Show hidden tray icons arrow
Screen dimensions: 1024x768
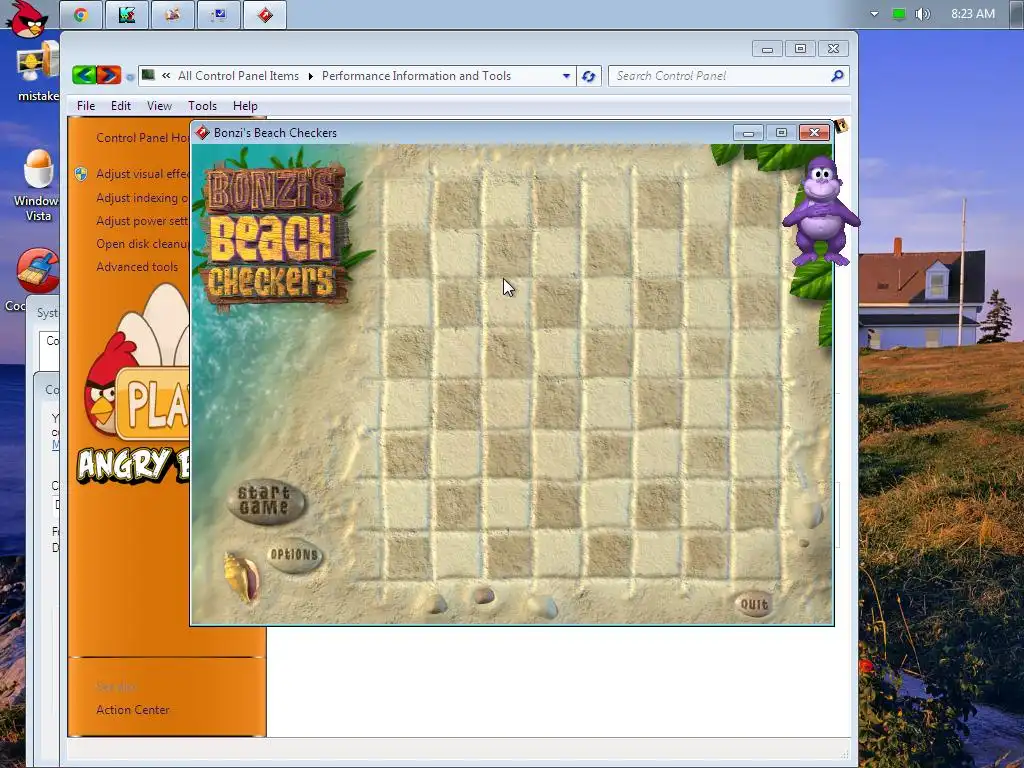[874, 14]
